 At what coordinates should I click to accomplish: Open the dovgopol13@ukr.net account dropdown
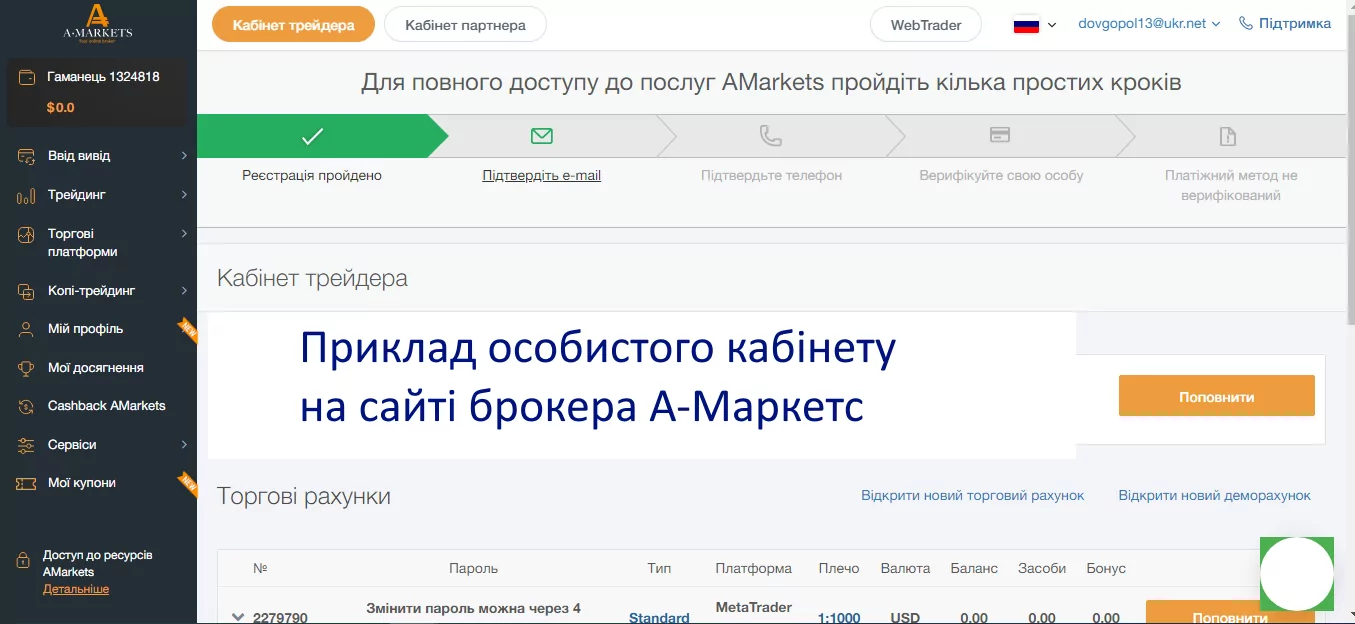[1149, 23]
